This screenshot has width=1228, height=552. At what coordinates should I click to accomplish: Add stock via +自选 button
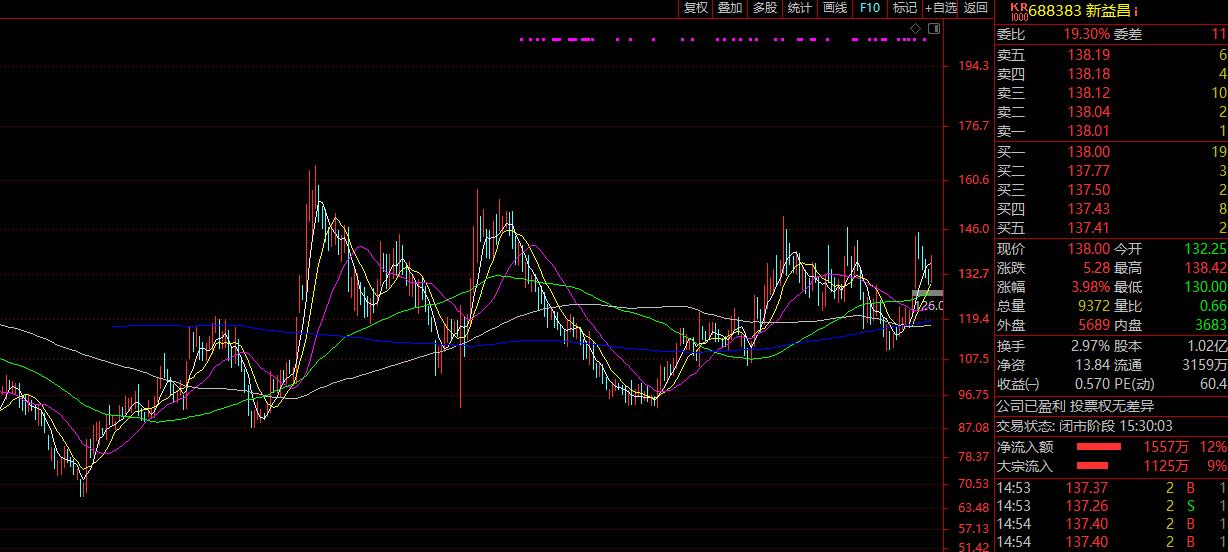pos(941,8)
